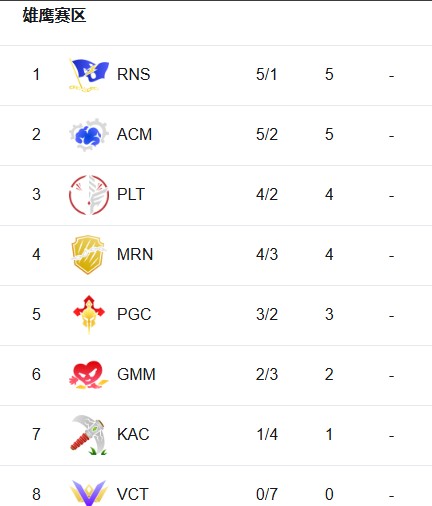
Task: Click the RNS blue flag team logo
Action: [89, 75]
